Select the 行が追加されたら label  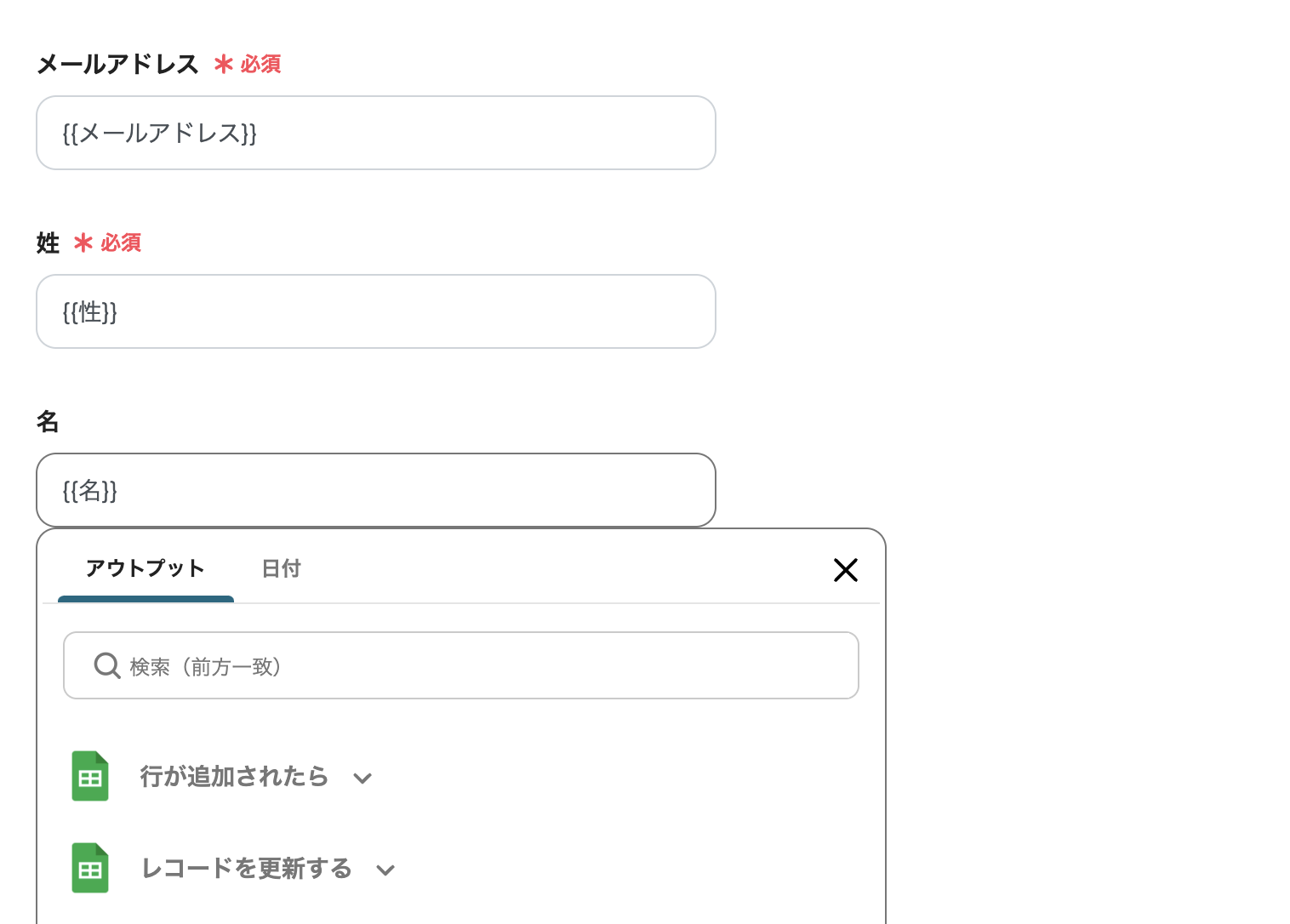coord(234,776)
